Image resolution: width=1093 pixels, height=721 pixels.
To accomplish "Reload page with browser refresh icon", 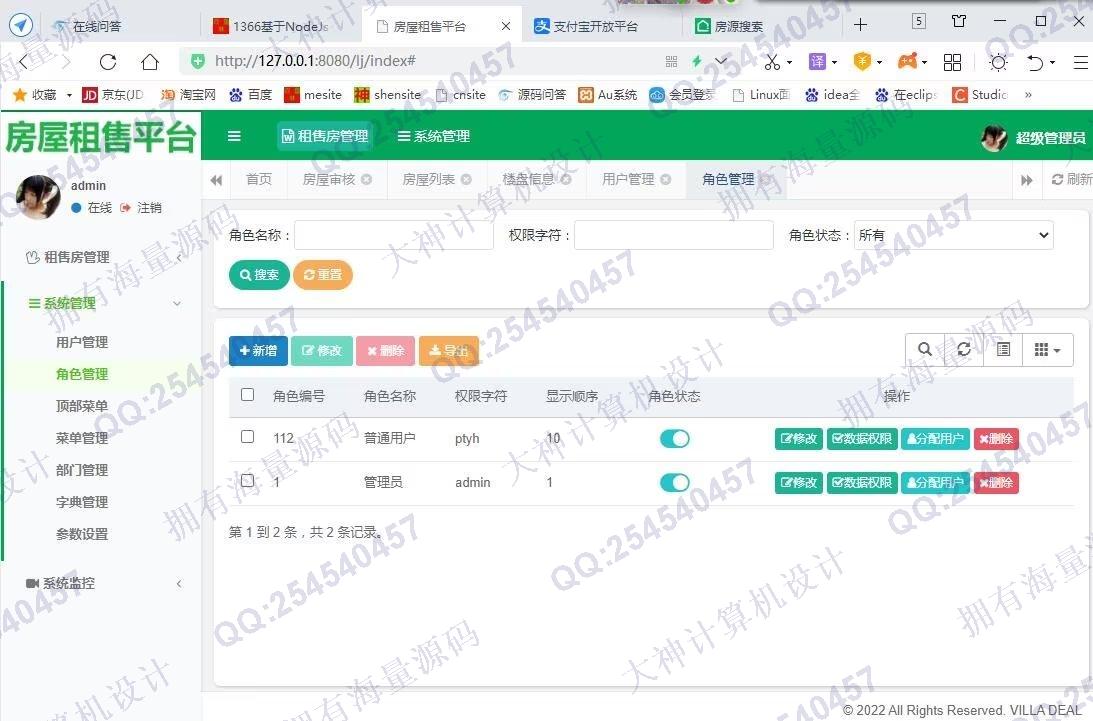I will point(107,62).
